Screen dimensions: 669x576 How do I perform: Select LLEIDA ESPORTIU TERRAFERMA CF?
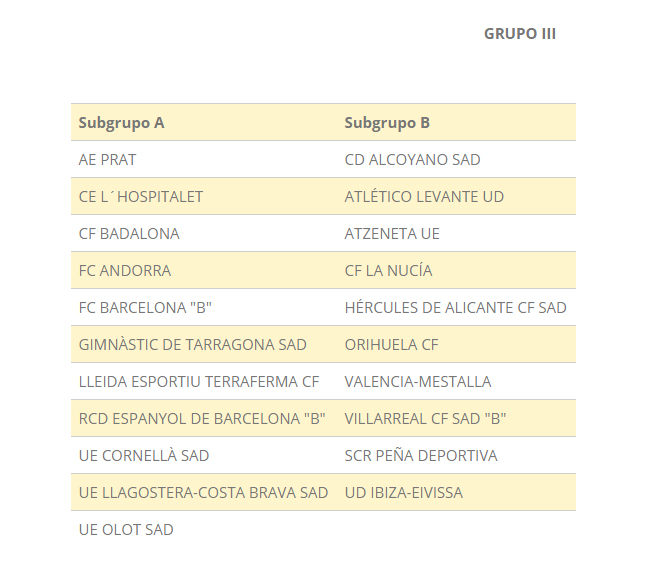point(199,381)
